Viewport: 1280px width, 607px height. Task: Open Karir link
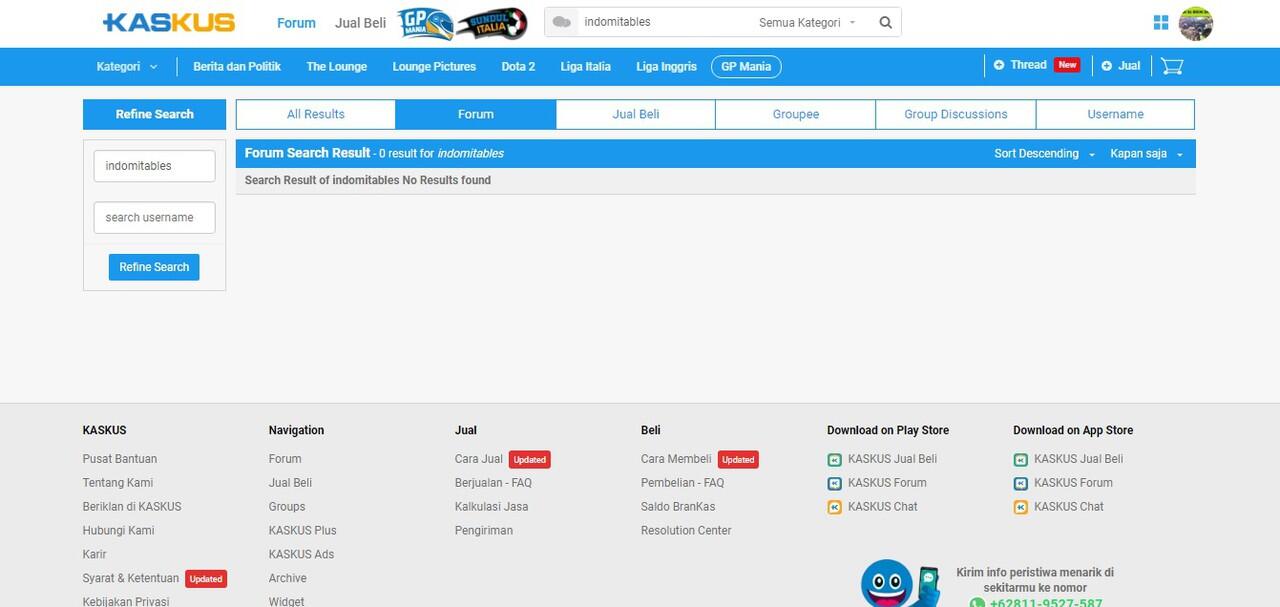pyautogui.click(x=94, y=555)
